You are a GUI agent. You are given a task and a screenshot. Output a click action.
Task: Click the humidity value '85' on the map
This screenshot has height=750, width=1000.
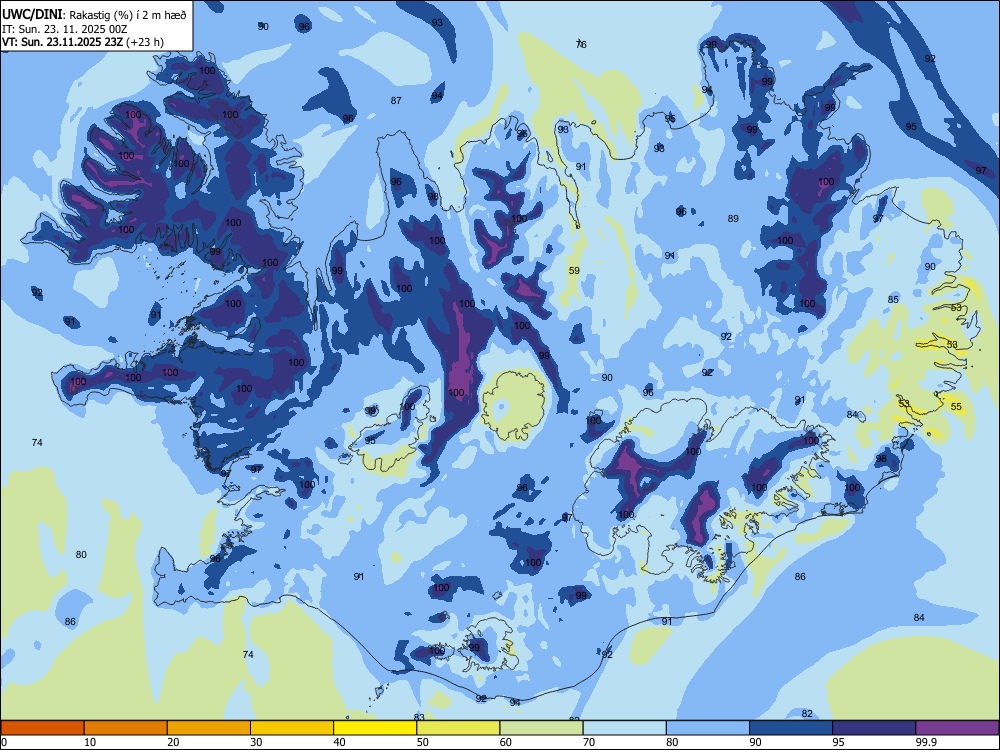coord(893,299)
